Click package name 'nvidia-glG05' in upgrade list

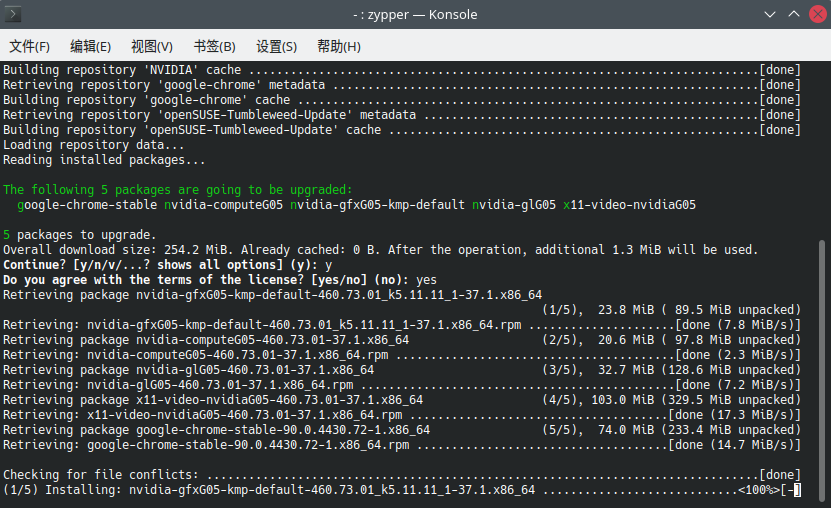click(x=514, y=205)
